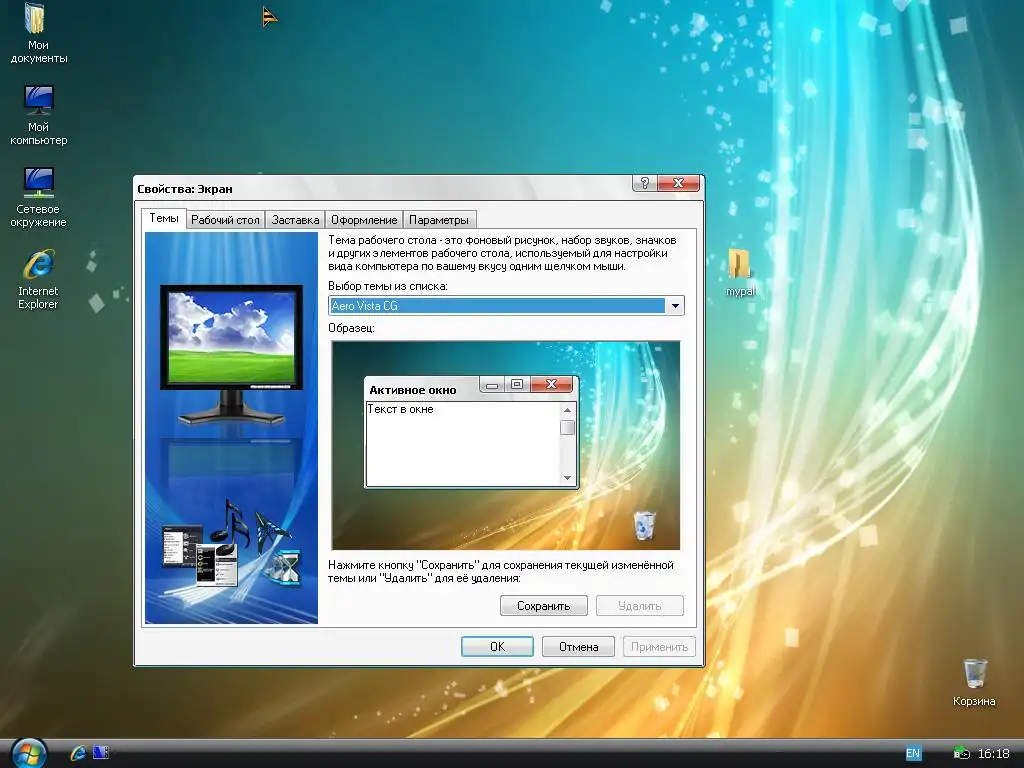The height and width of the screenshot is (768, 1024).
Task: Open the Windows Start orb
Action: click(29, 753)
